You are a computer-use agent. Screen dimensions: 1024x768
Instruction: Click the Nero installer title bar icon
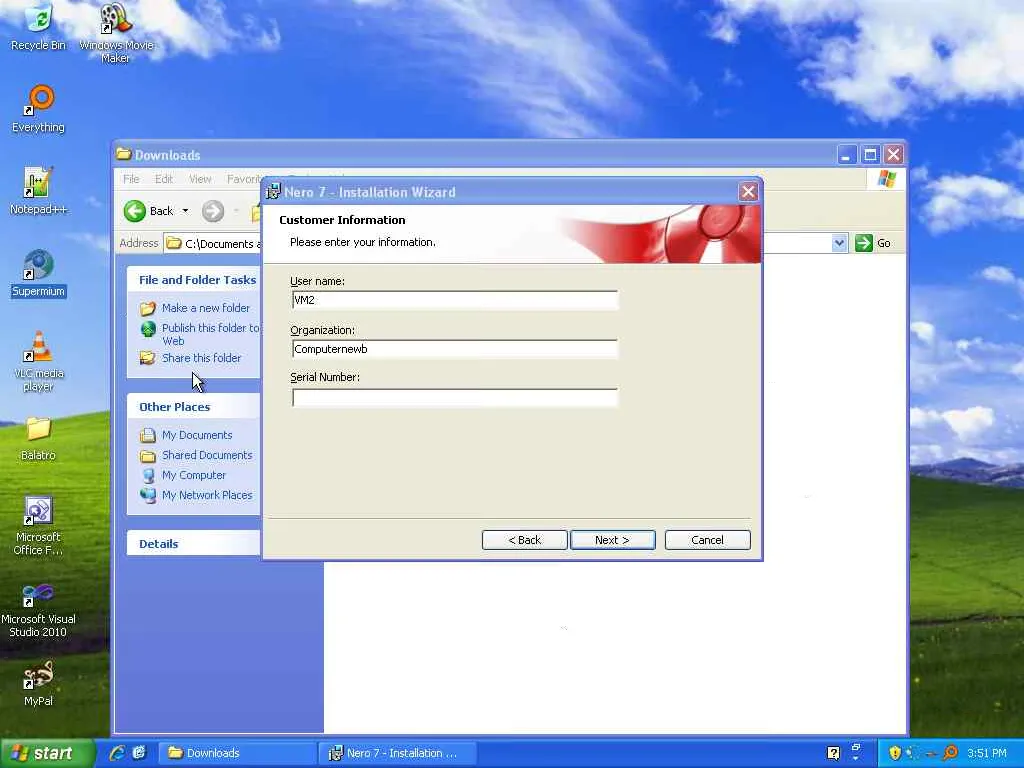(273, 192)
